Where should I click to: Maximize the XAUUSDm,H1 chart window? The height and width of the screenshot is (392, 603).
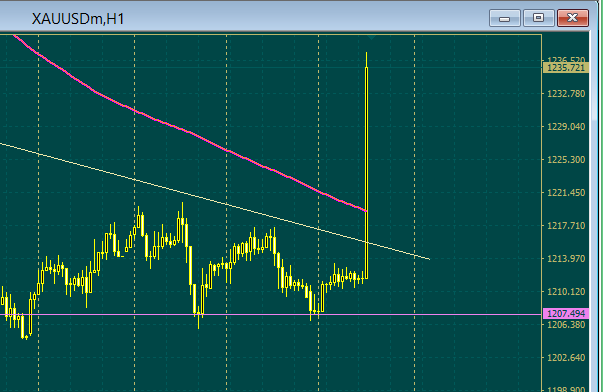538,18
